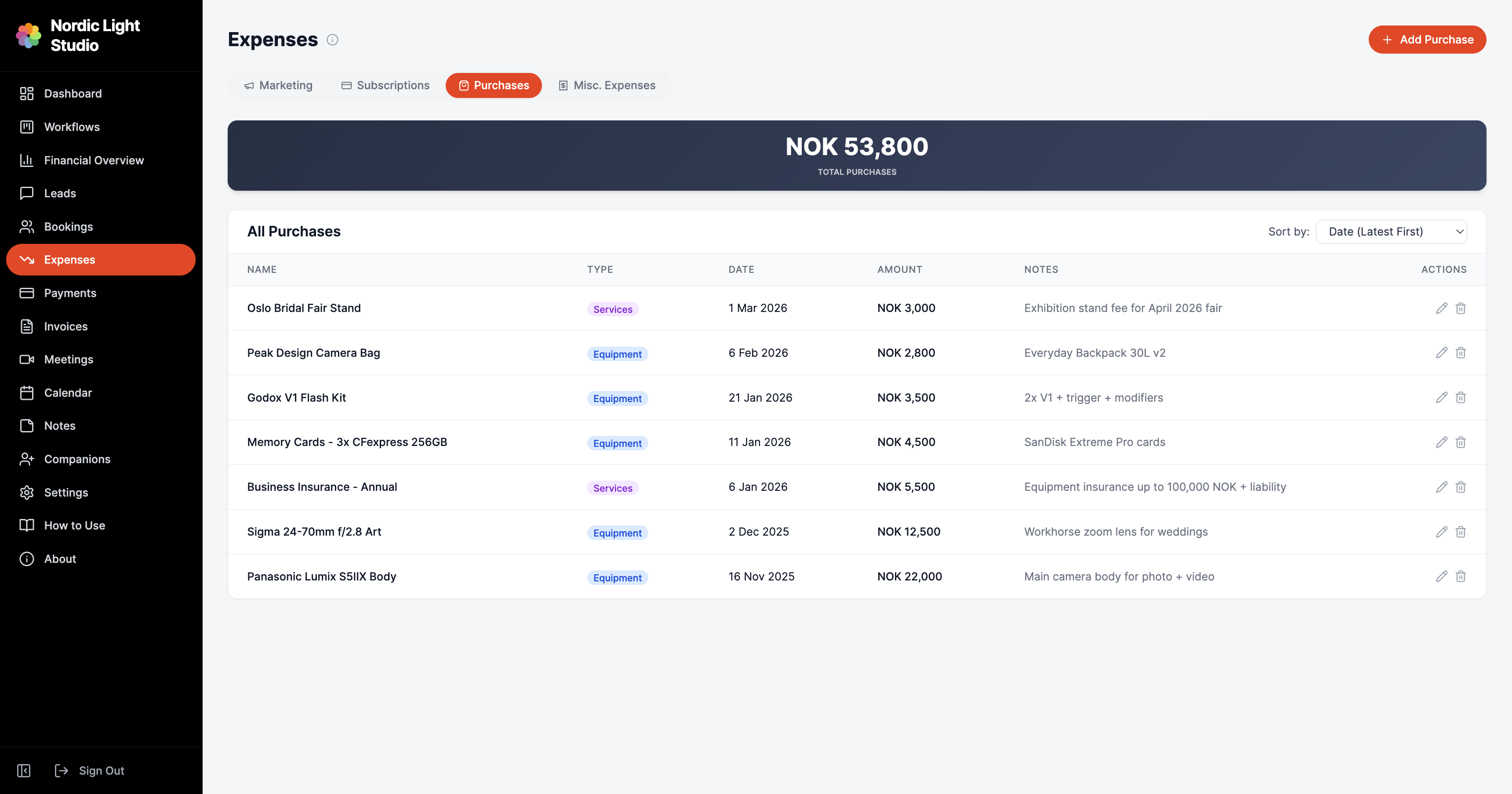Click trash icon for Sigma 24-70mm f/2.8 Art
Screen dimensions: 1512x794
[1460, 532]
